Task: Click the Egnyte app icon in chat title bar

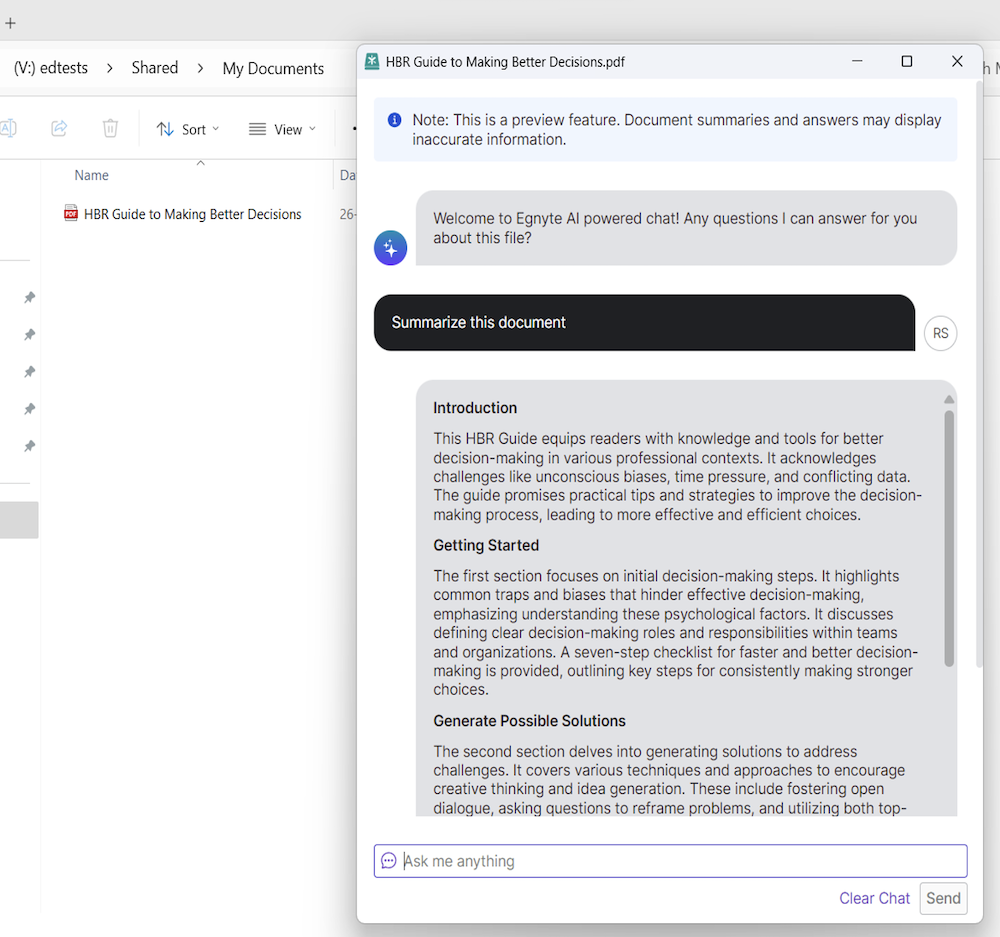Action: (x=372, y=61)
